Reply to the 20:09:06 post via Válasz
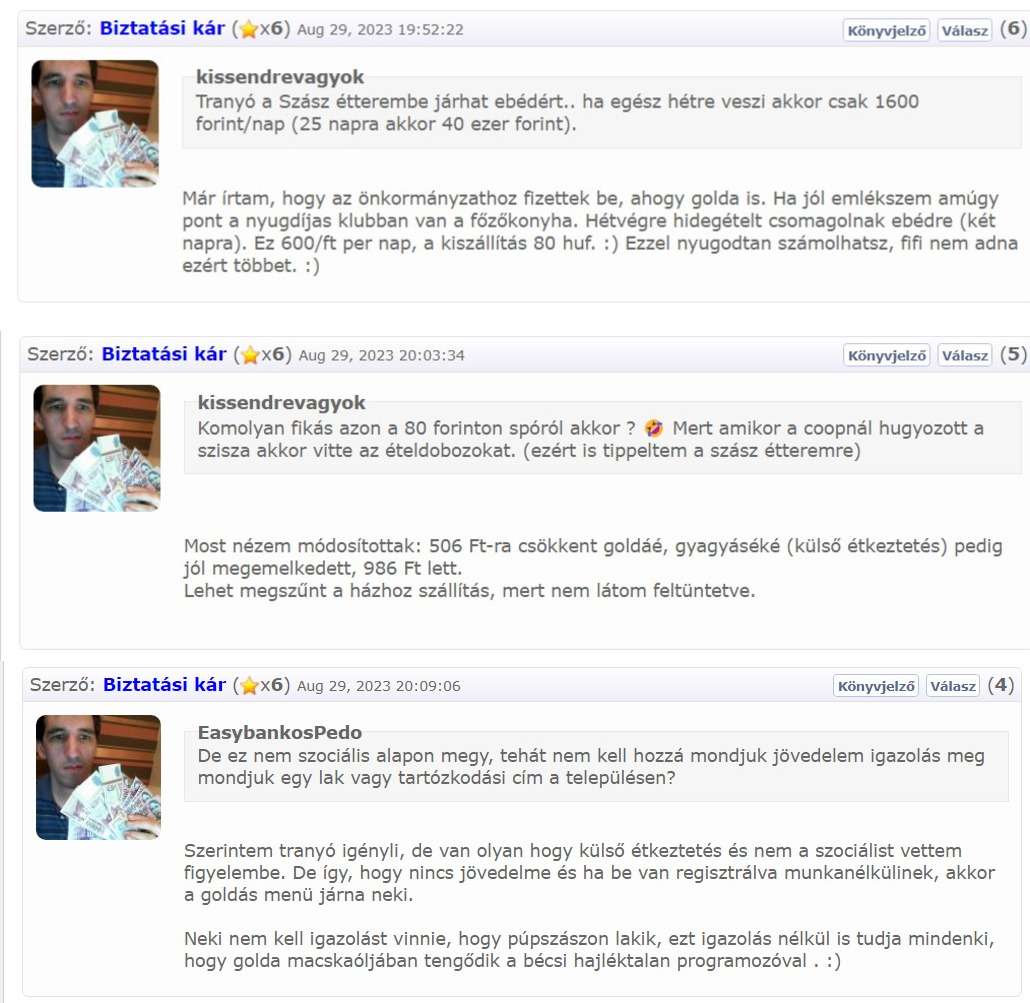 click(x=953, y=686)
